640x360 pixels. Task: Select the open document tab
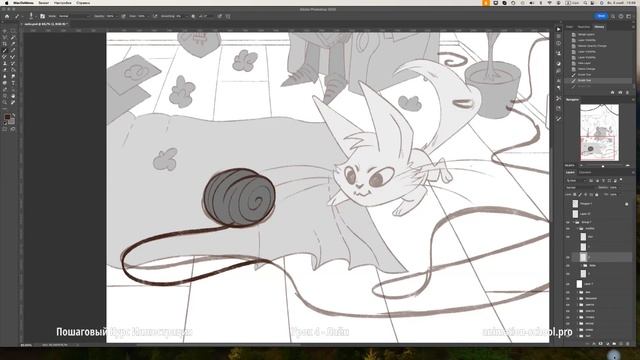45,24
